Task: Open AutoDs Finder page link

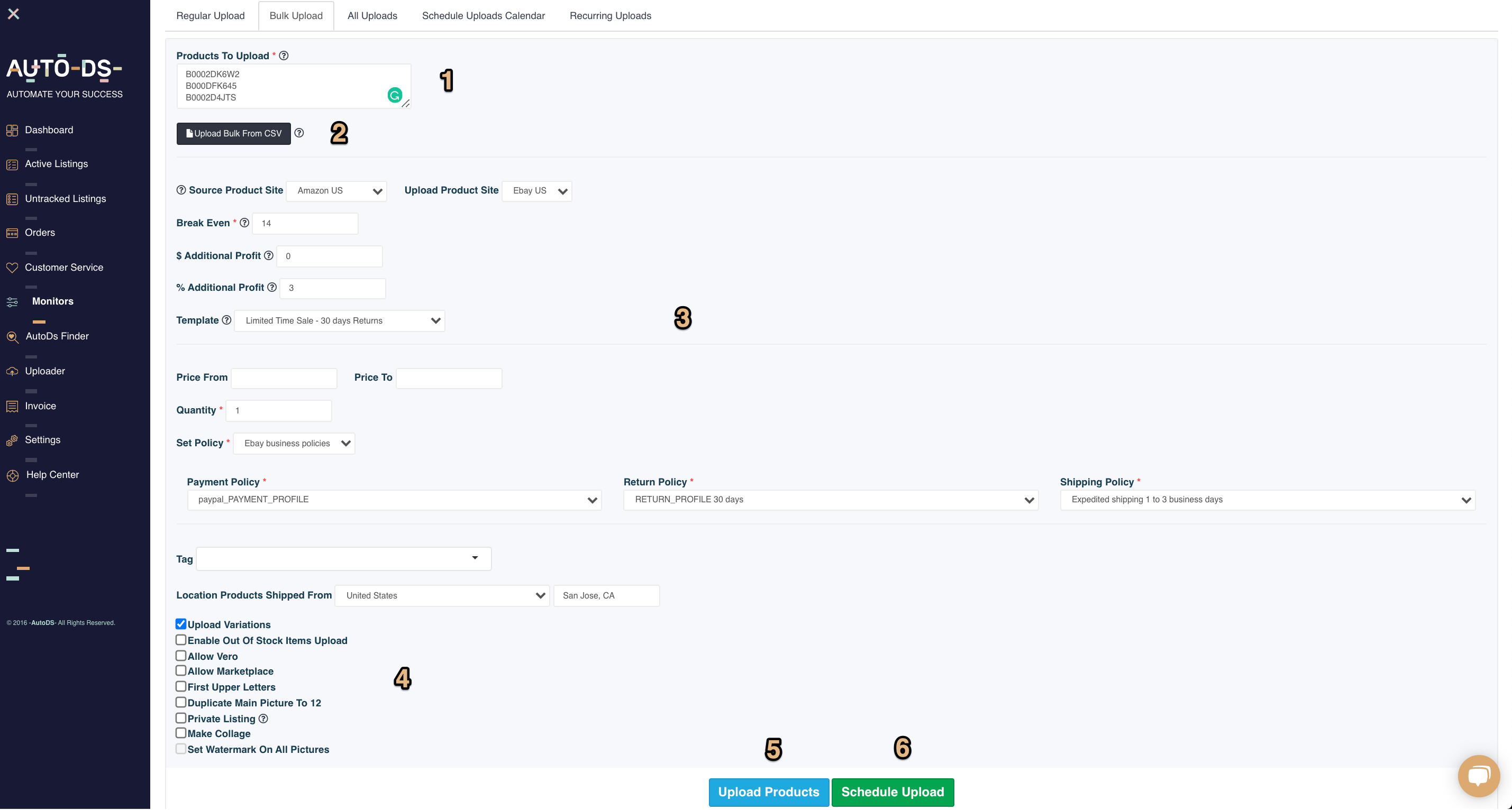Action: [57, 337]
